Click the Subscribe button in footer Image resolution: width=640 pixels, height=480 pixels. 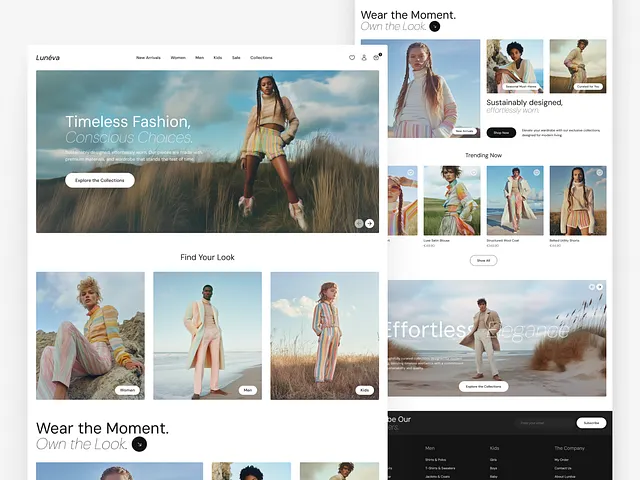pos(592,423)
